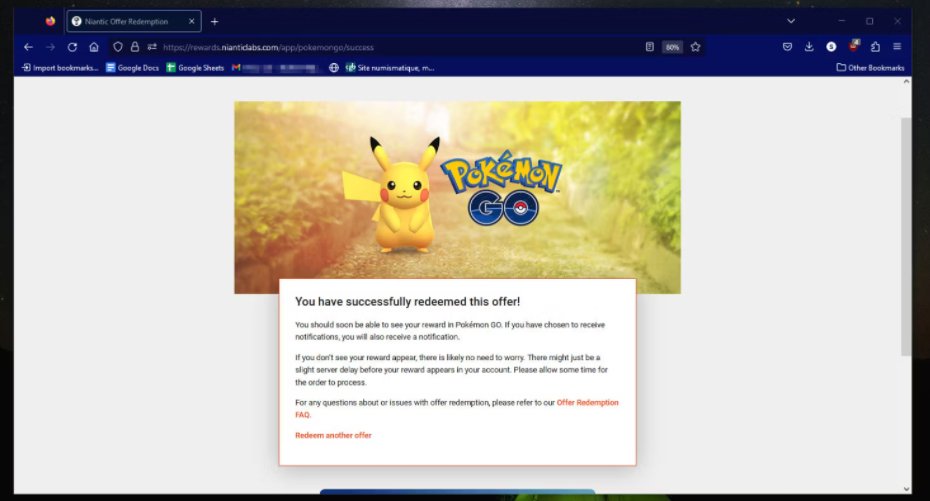Minimize the Firefox window
Image resolution: width=930 pixels, height=501 pixels.
click(842, 21)
